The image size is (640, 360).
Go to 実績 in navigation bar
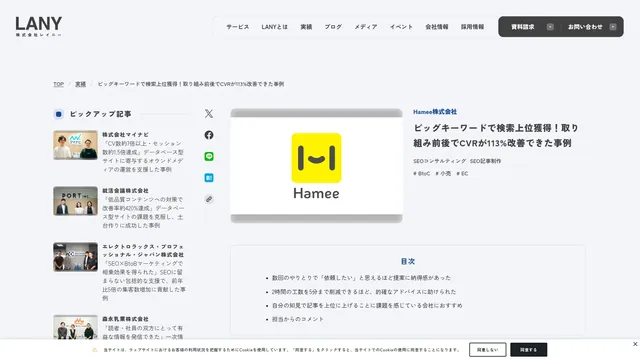click(x=306, y=27)
